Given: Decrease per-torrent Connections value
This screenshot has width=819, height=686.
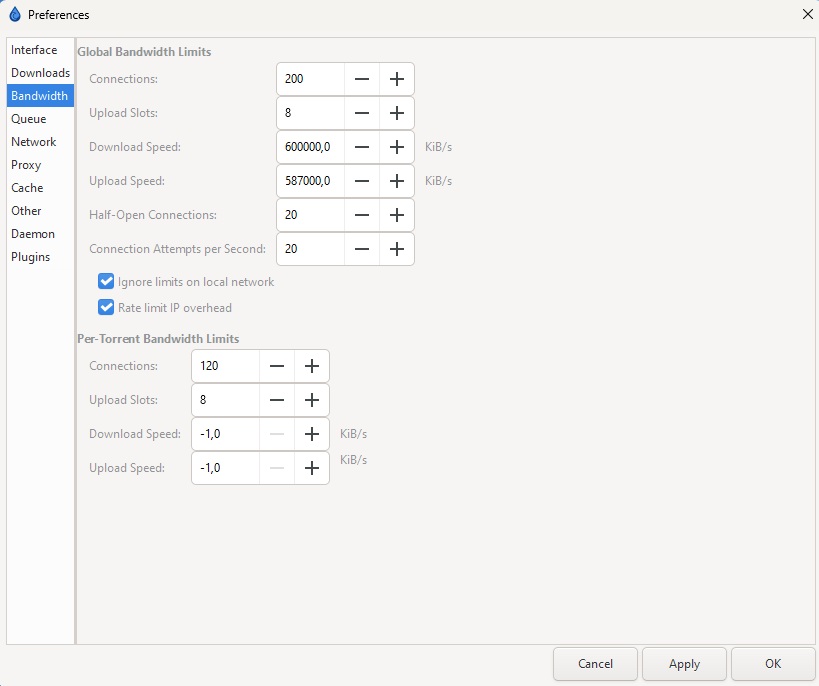Looking at the screenshot, I should coord(277,366).
